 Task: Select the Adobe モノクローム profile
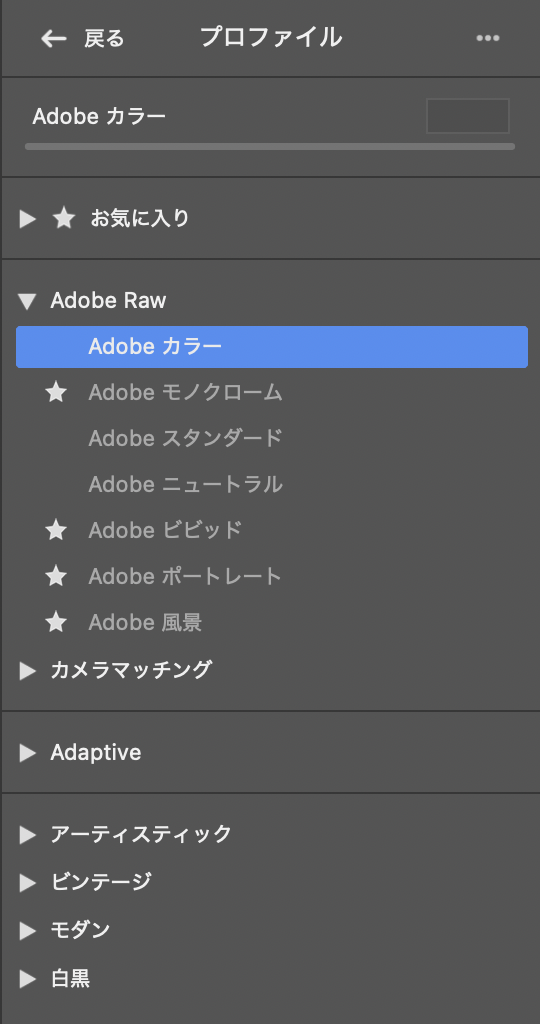pos(185,392)
